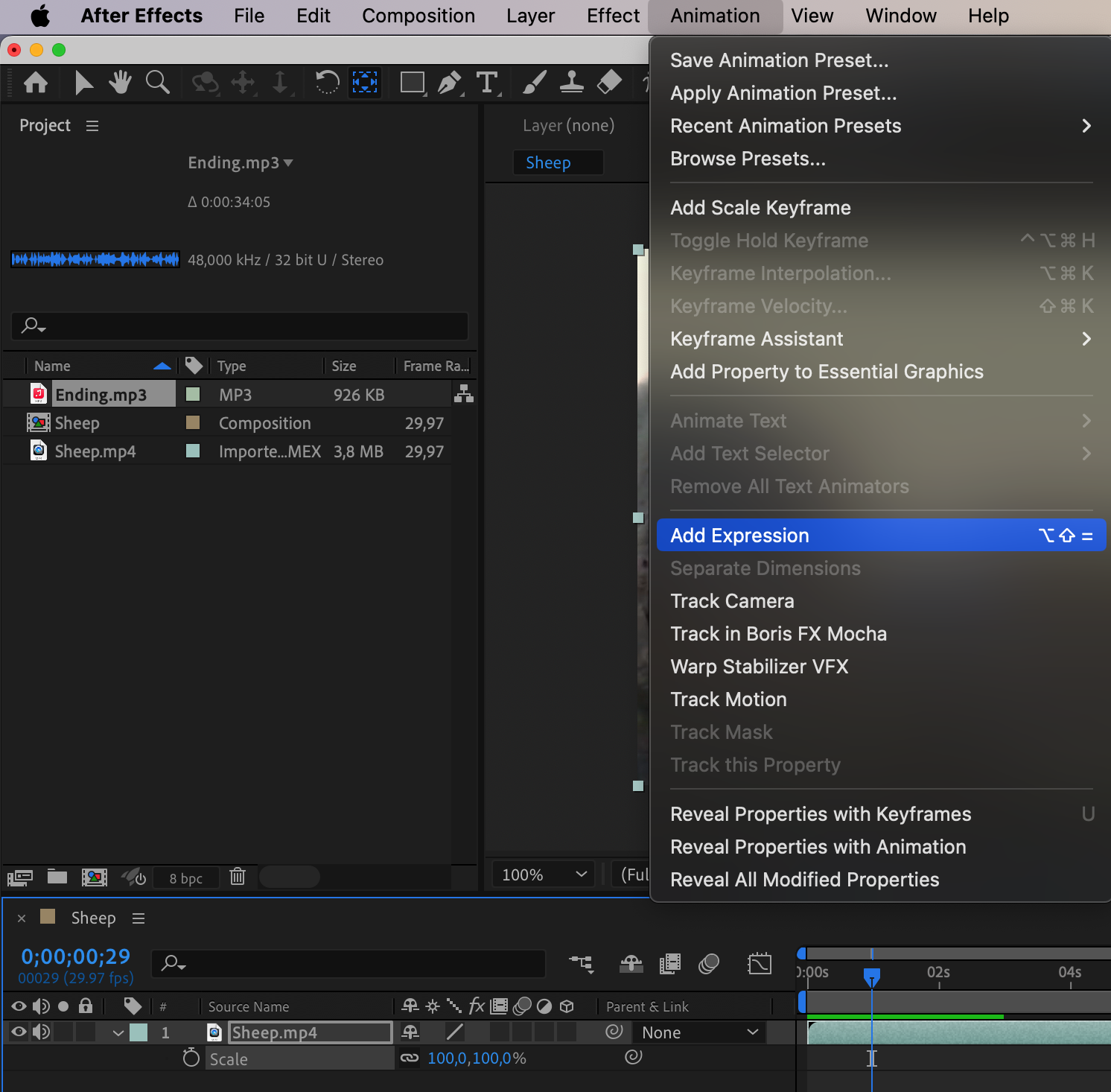The height and width of the screenshot is (1092, 1111).
Task: Click the label color swatch of Ending.mp3
Action: click(193, 394)
